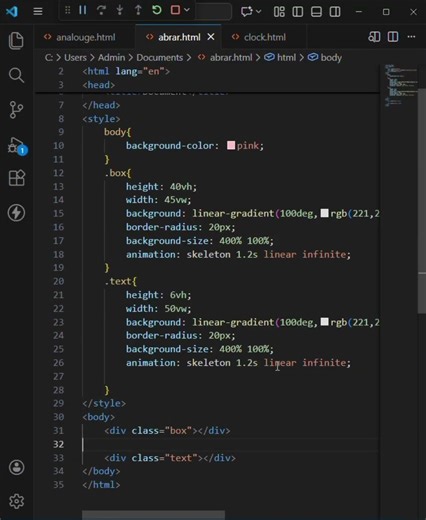426x520 pixels.
Task: Open the Accounts menu
Action: (16, 467)
